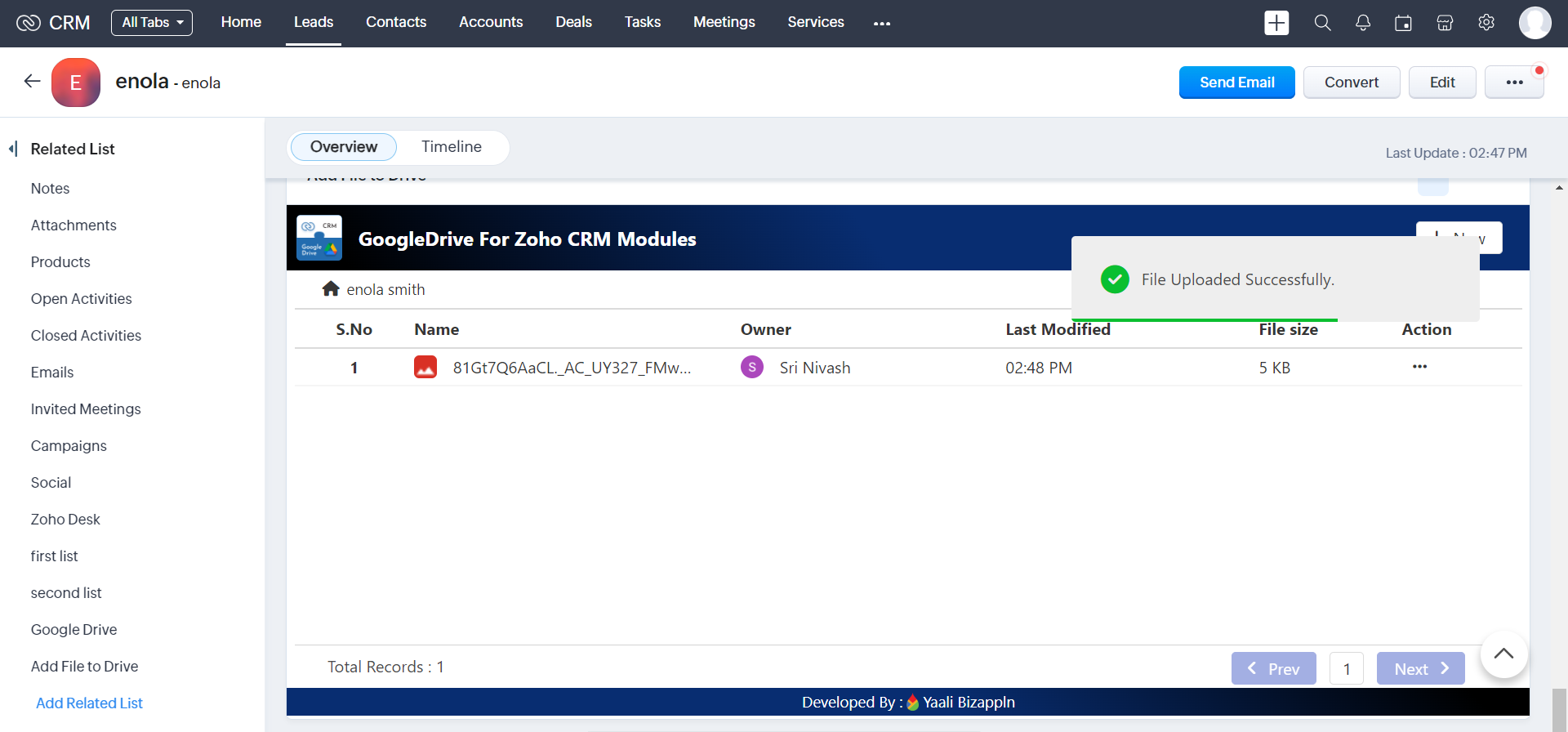Collapse the Related List sidebar

point(13,149)
